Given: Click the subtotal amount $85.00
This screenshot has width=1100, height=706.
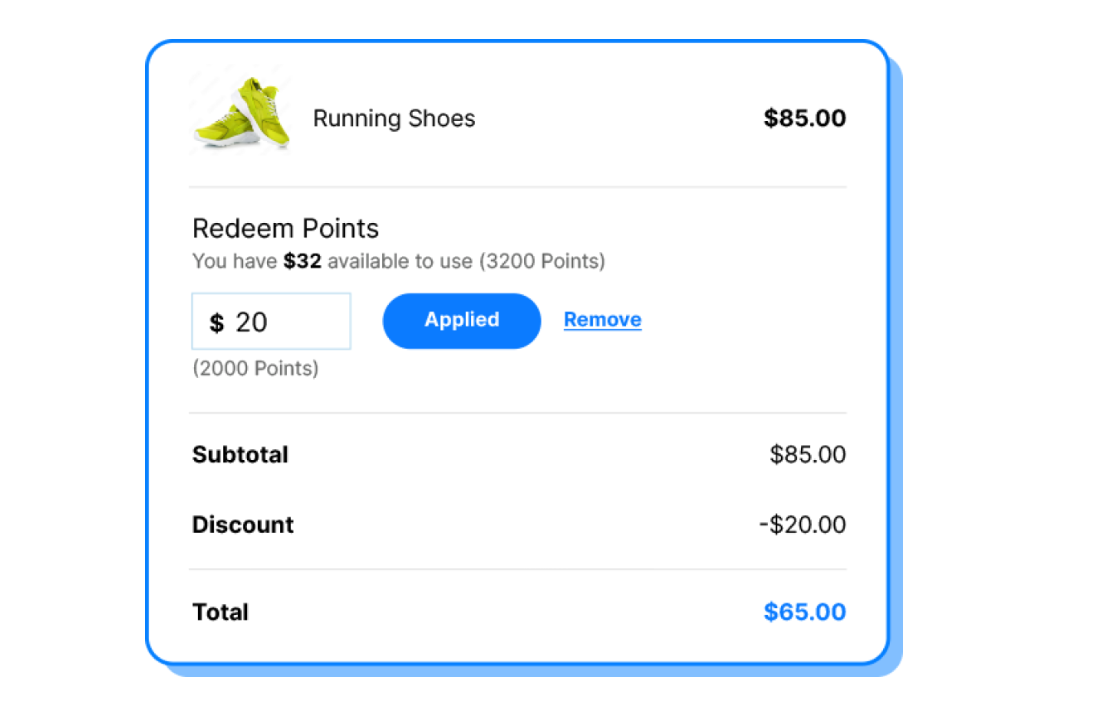Looking at the screenshot, I should click(x=807, y=455).
